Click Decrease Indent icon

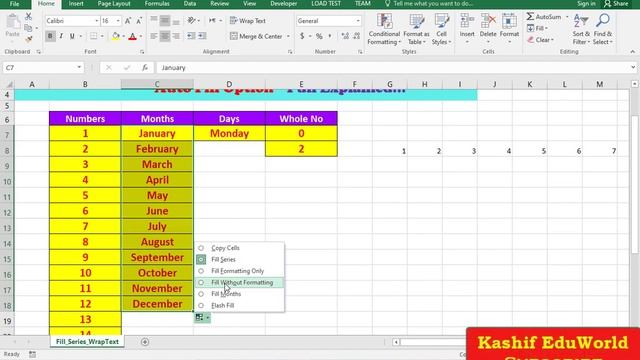coord(191,36)
